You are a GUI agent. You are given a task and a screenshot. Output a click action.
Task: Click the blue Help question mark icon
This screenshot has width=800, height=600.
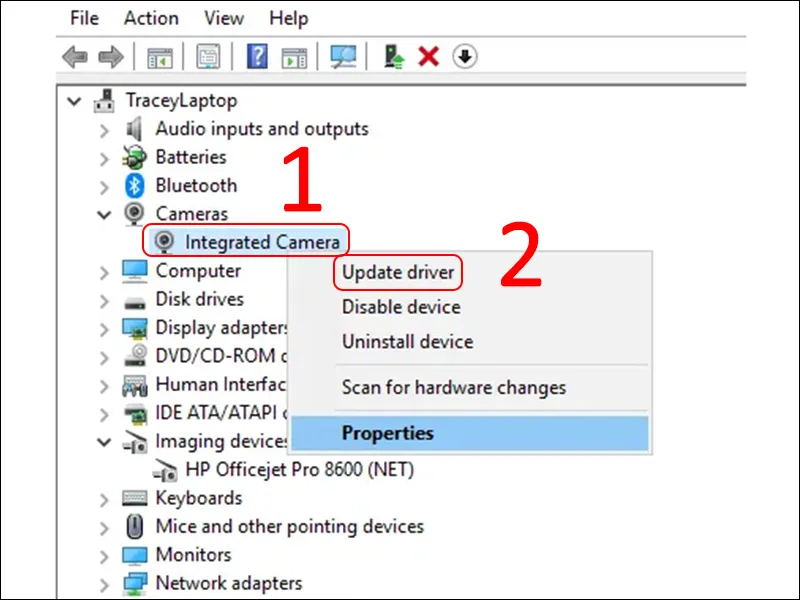click(257, 57)
